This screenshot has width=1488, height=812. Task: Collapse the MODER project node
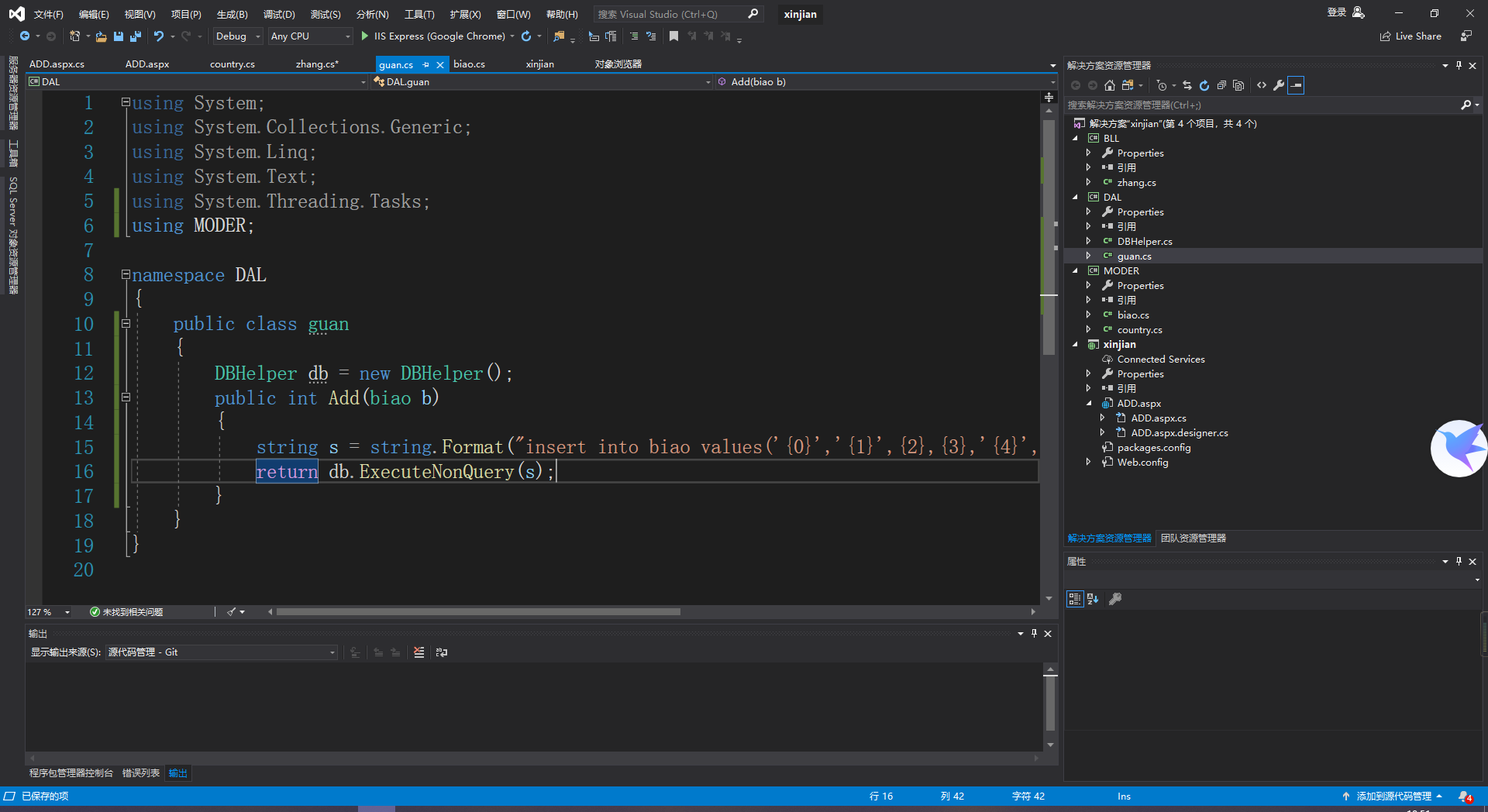coord(1075,271)
